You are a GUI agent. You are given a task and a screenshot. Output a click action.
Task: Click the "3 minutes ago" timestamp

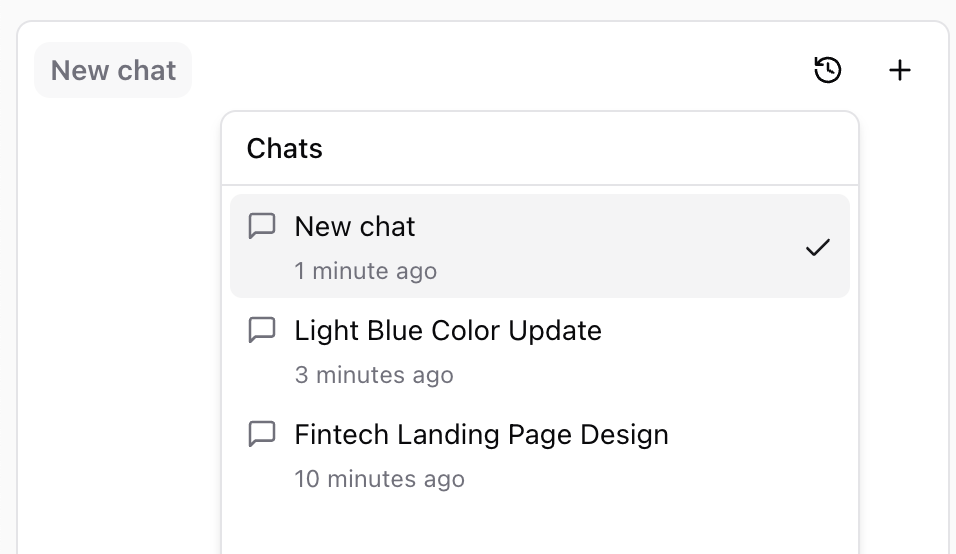(374, 375)
